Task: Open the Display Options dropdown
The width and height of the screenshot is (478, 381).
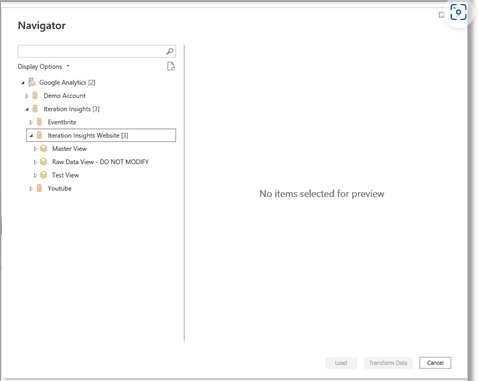Action: tap(44, 66)
